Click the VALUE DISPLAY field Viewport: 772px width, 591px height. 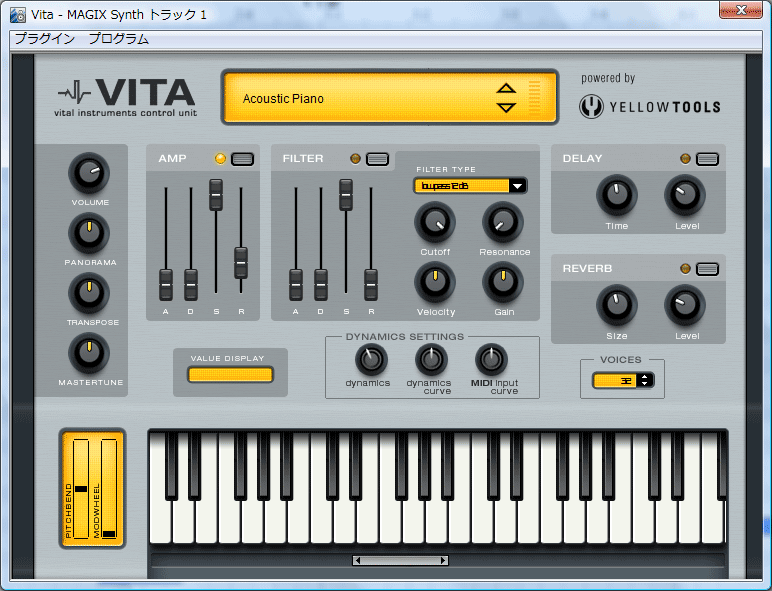click(230, 375)
